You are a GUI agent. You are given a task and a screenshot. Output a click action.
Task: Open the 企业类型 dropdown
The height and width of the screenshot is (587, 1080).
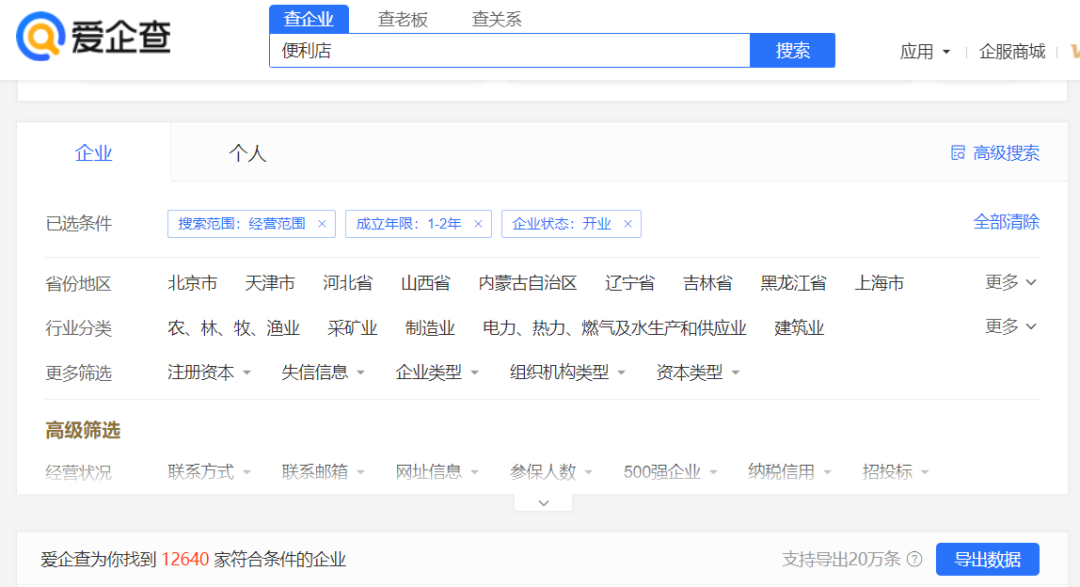tap(437, 372)
